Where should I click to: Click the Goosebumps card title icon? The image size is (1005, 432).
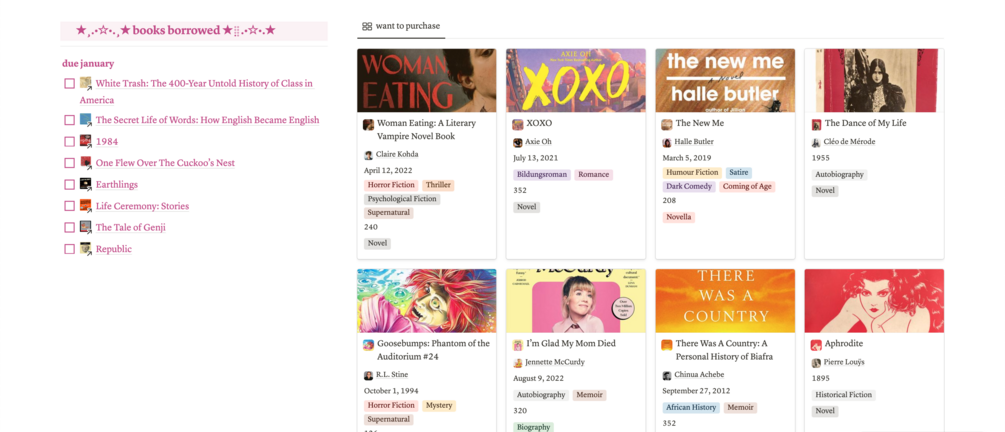point(369,345)
